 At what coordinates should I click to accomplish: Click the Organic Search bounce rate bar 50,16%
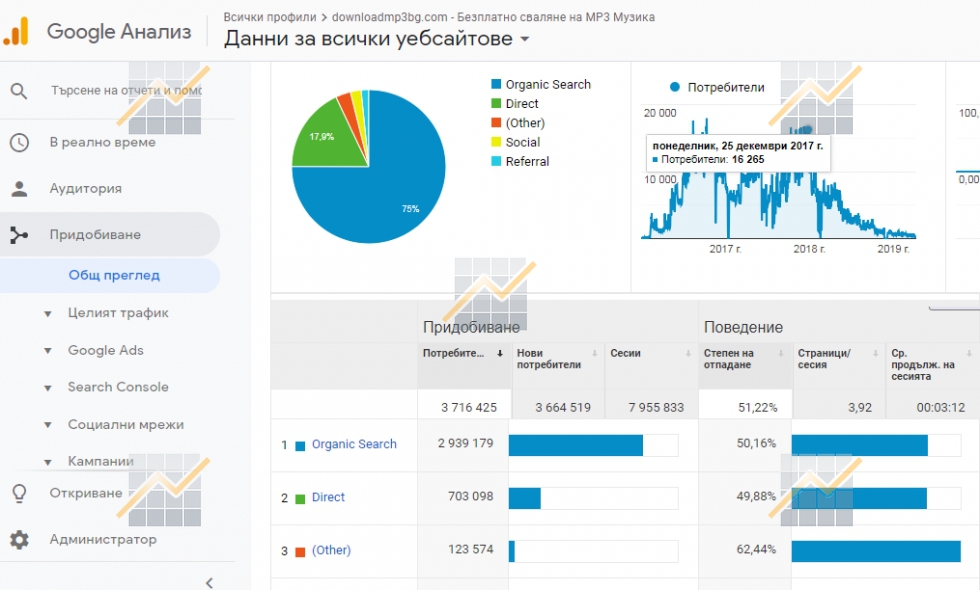click(859, 445)
